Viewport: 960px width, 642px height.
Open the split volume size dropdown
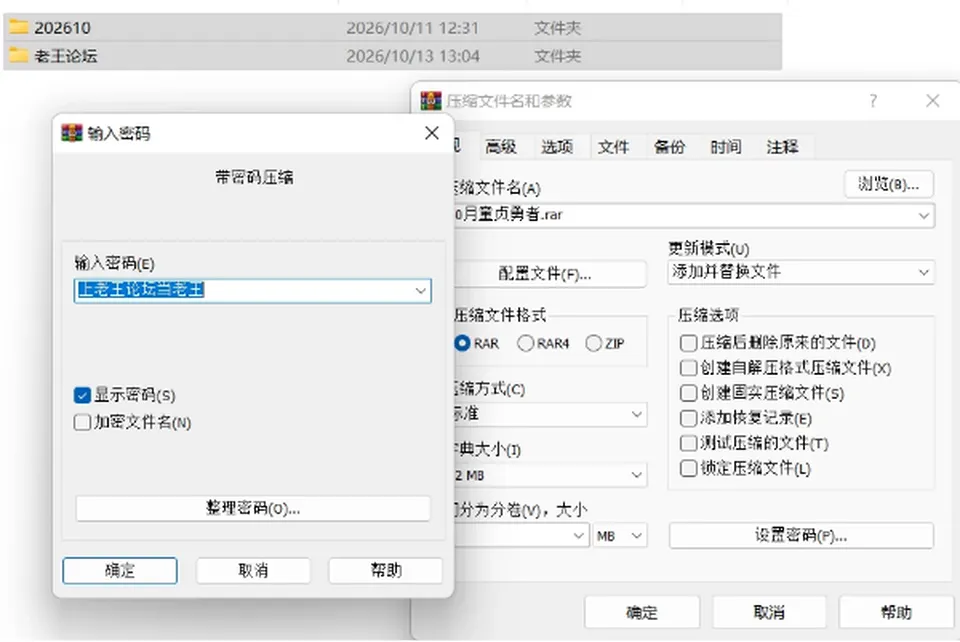click(x=579, y=536)
